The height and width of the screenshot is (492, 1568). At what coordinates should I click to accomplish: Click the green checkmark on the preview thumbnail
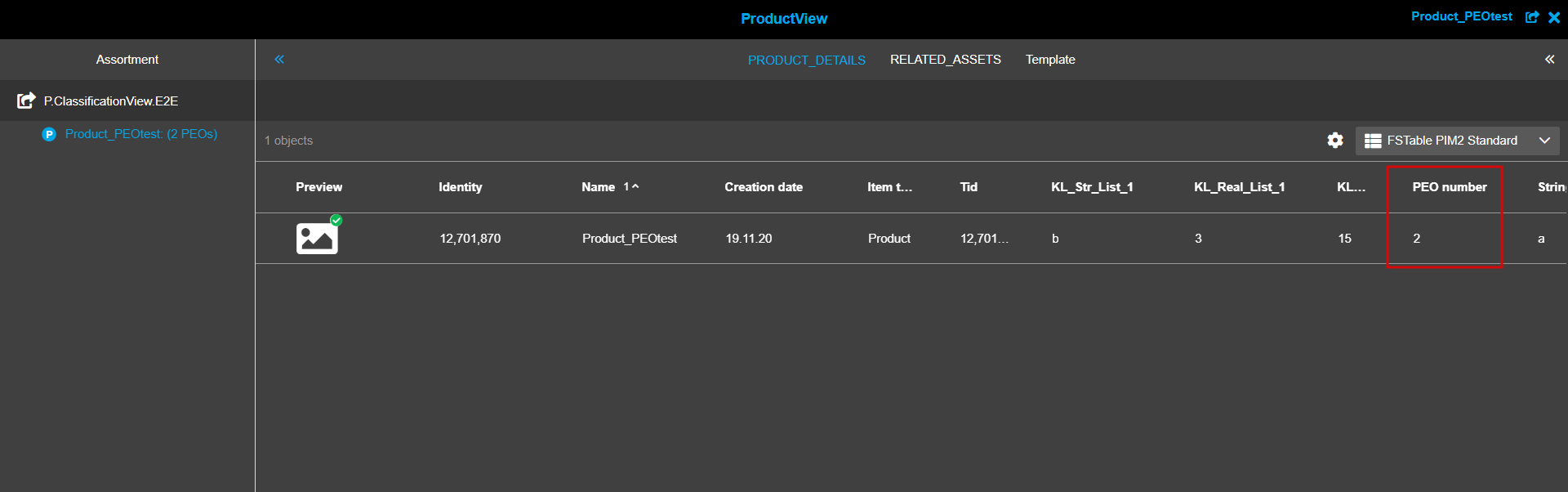tap(336, 220)
